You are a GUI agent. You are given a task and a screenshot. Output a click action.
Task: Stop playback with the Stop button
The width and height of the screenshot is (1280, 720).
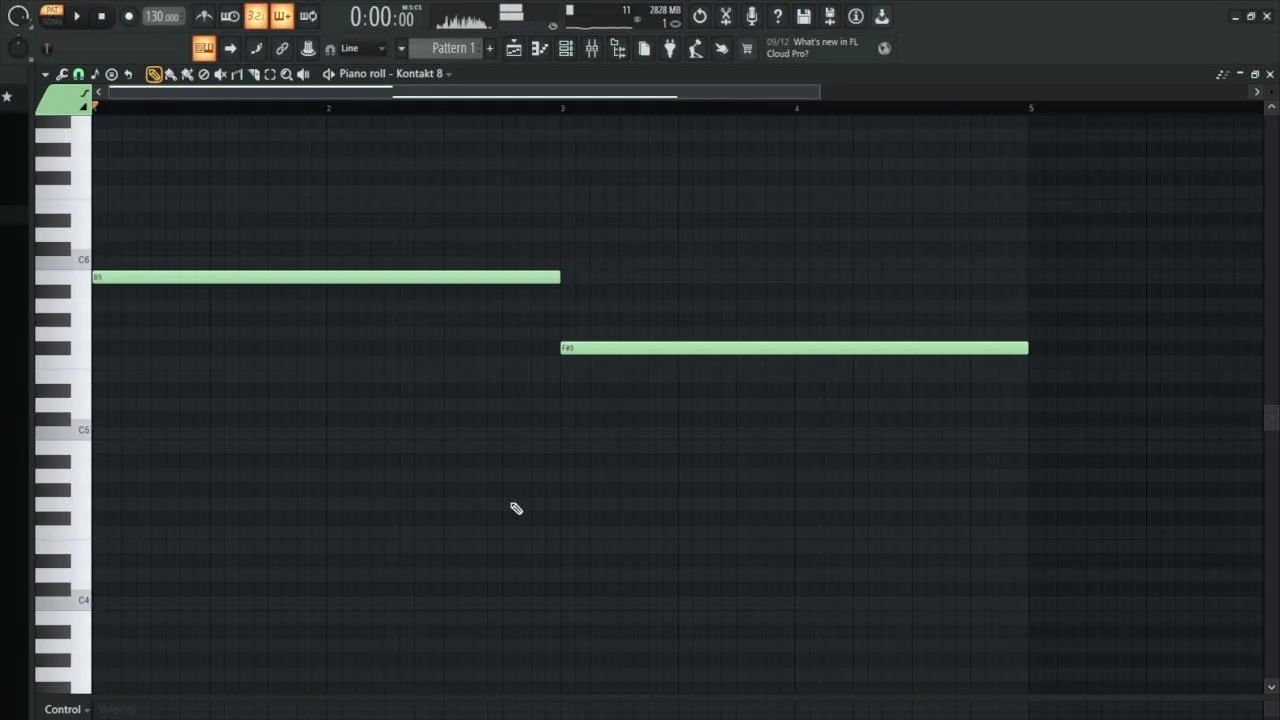tap(101, 16)
